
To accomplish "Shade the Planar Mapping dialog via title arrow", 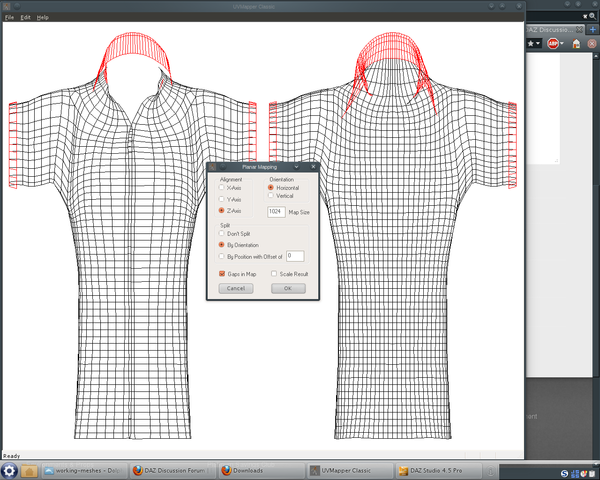I will click(296, 167).
